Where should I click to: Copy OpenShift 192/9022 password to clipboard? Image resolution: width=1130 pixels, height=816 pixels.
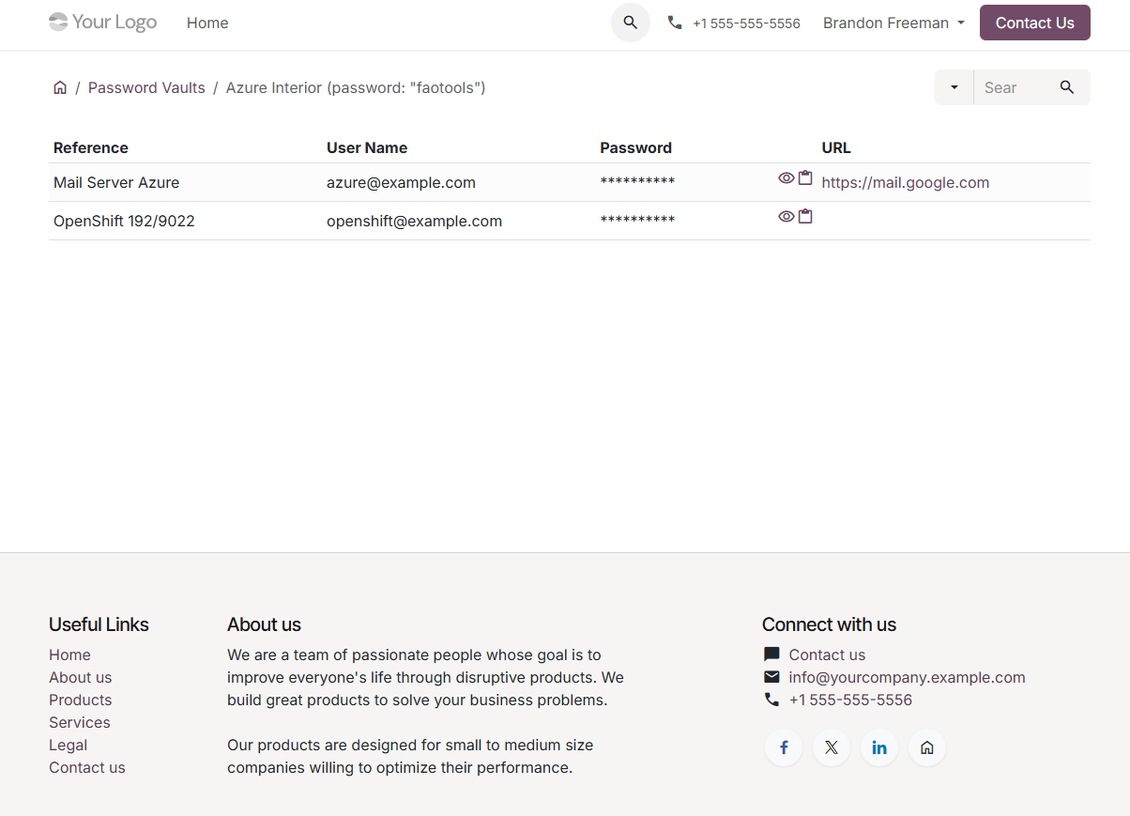click(x=806, y=216)
